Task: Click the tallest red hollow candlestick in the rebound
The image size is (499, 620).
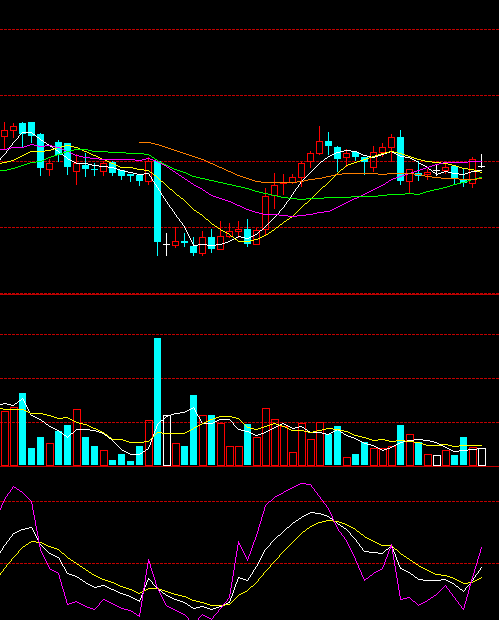Action: (265, 213)
